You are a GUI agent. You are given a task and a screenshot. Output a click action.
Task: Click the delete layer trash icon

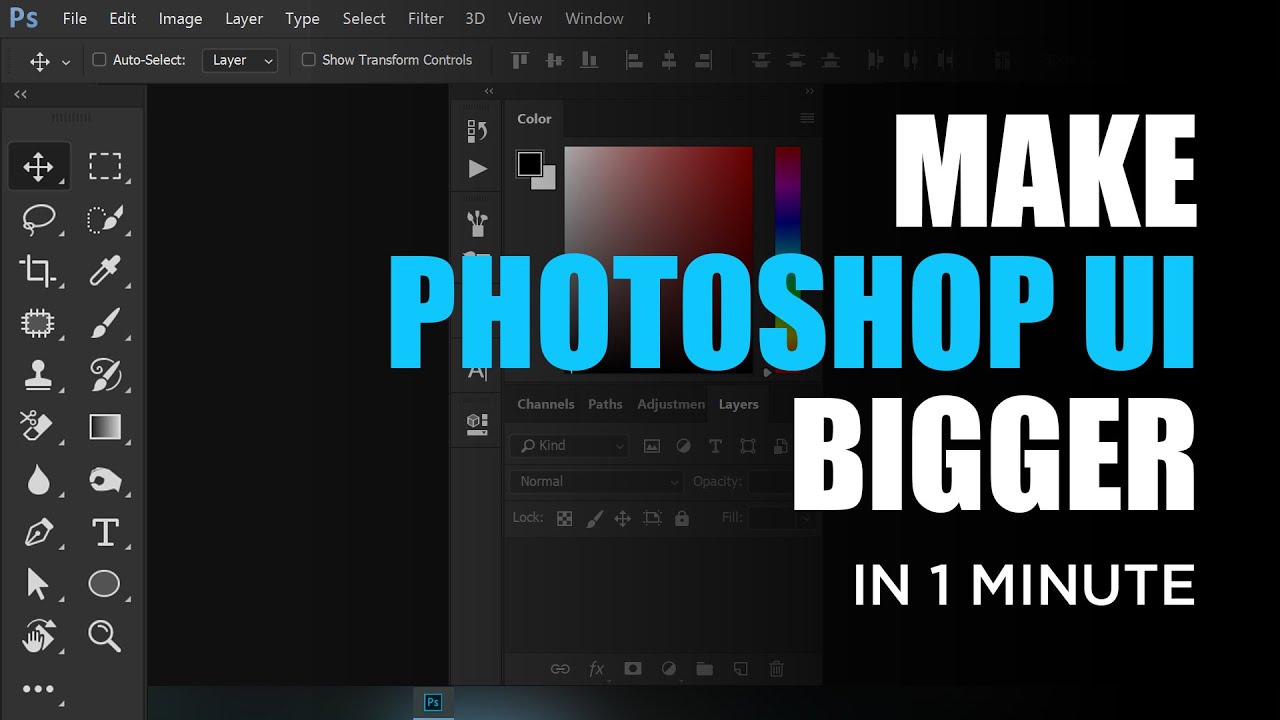point(777,669)
